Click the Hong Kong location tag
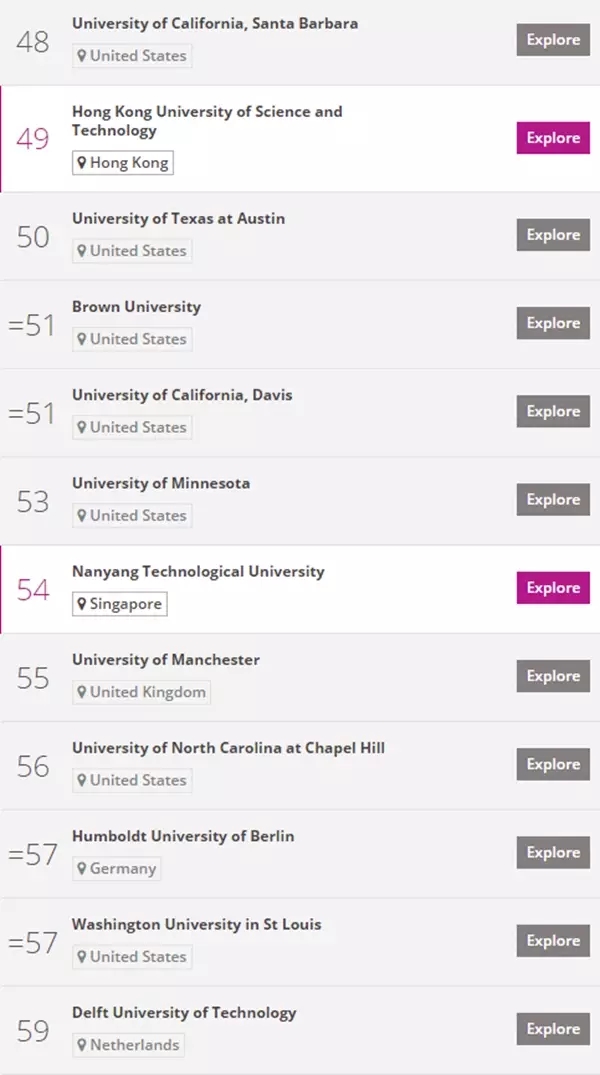 [123, 162]
